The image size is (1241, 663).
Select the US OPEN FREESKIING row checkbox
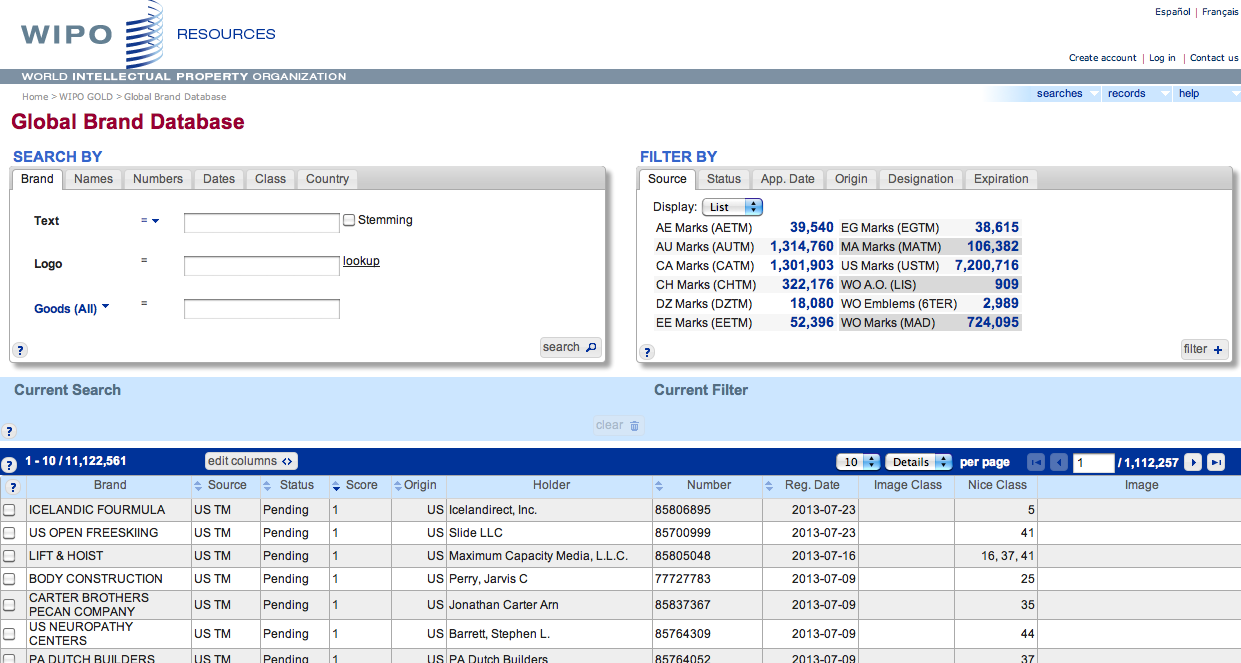[9, 533]
